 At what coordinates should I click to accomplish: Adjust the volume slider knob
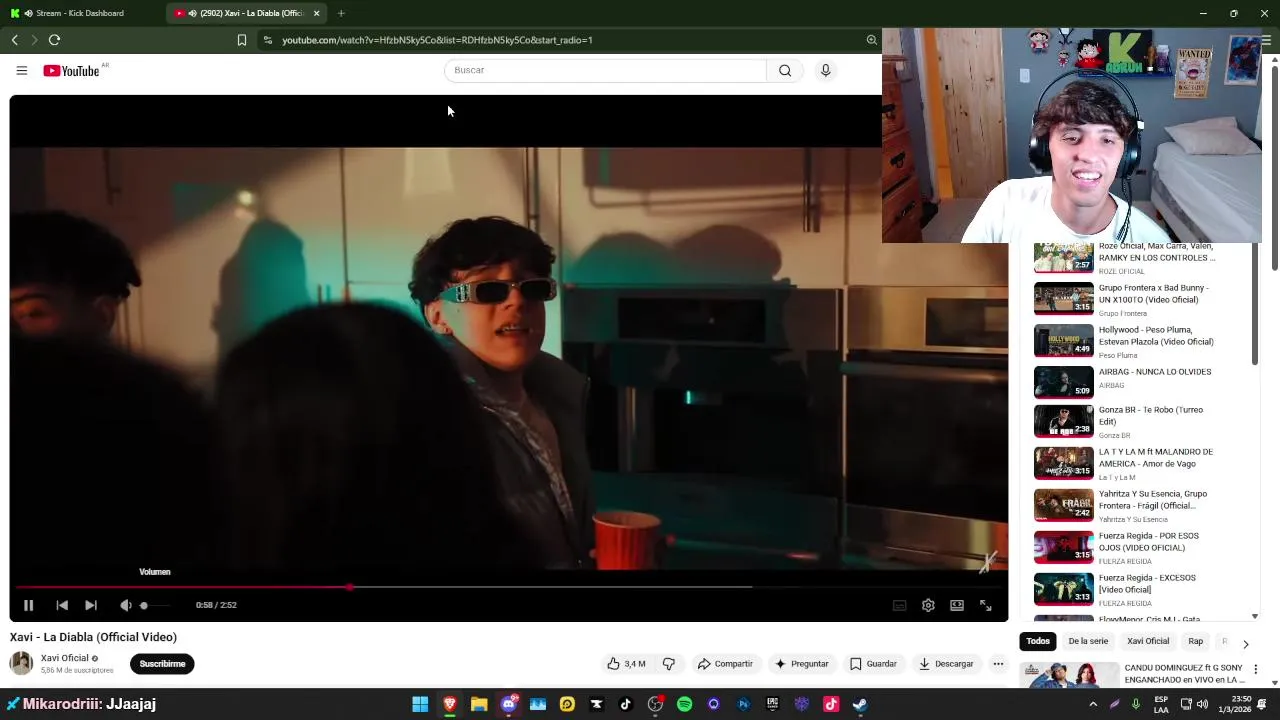pyautogui.click(x=144, y=605)
